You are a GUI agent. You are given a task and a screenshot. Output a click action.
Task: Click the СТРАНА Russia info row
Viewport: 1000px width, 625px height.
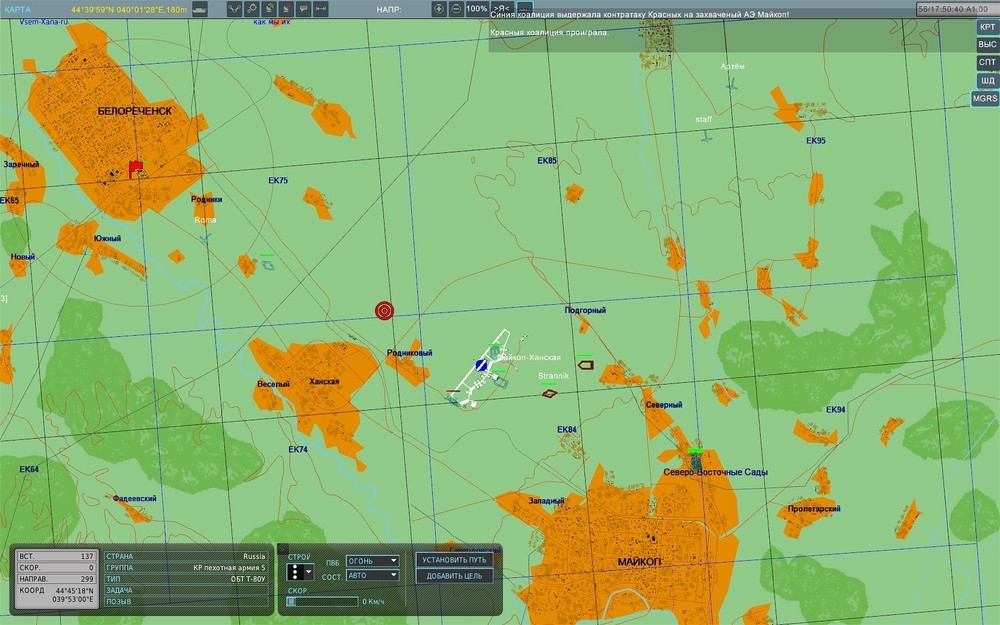click(x=186, y=556)
